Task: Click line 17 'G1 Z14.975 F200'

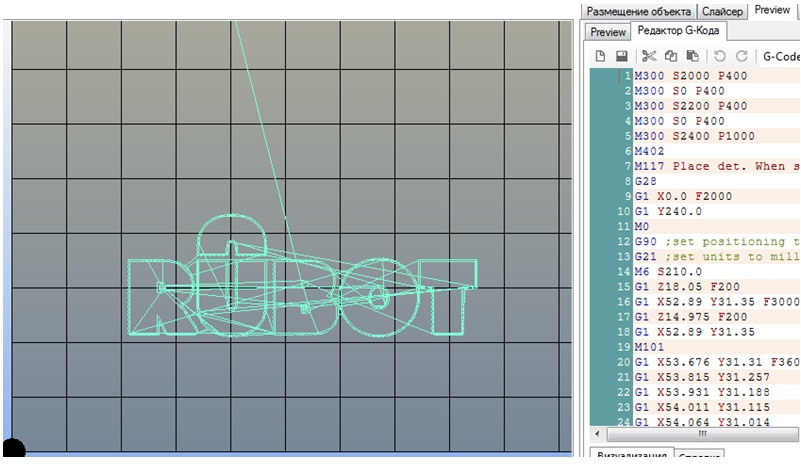Action: [x=691, y=317]
